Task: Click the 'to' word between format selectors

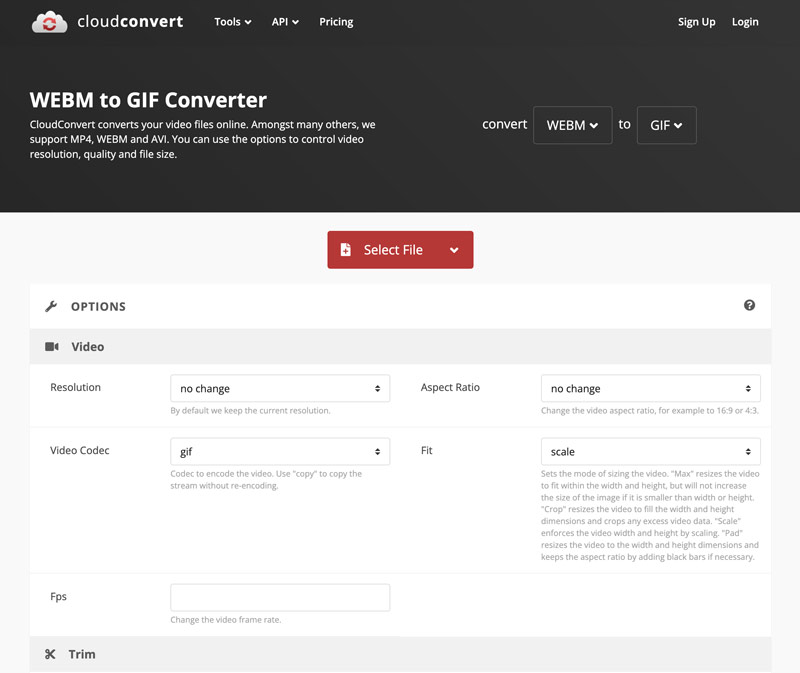Action: pyautogui.click(x=624, y=124)
